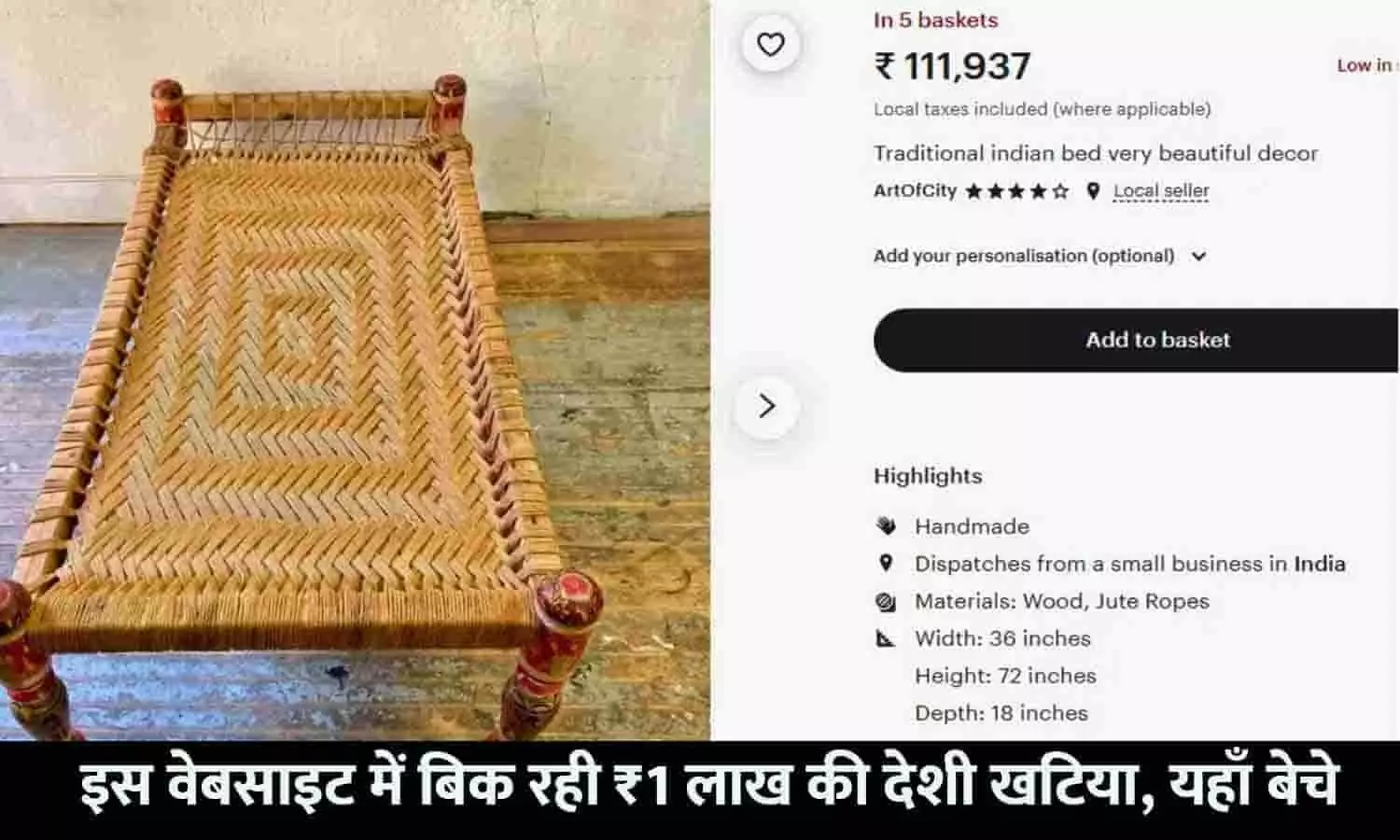The height and width of the screenshot is (840, 1400).
Task: Go to next product image arrow
Action: click(766, 406)
